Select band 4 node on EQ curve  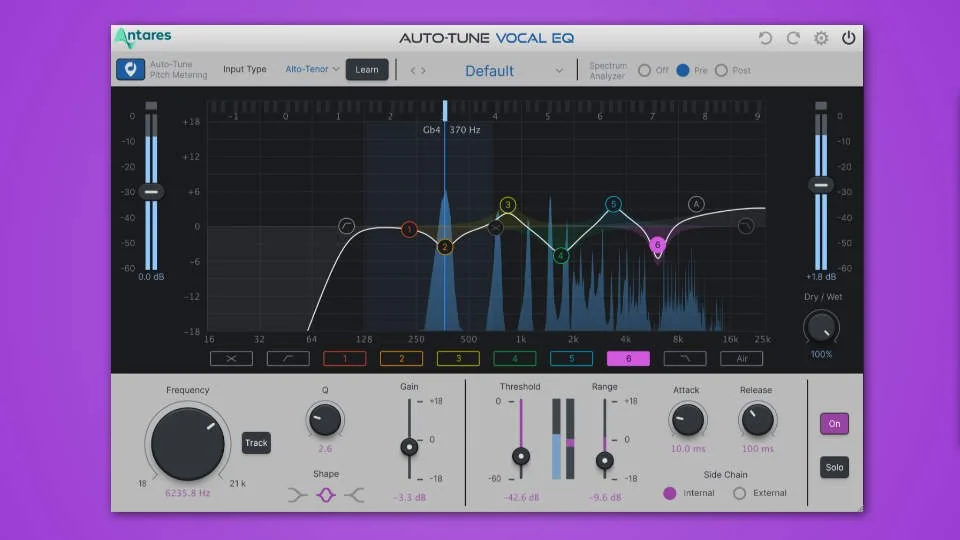(x=560, y=255)
